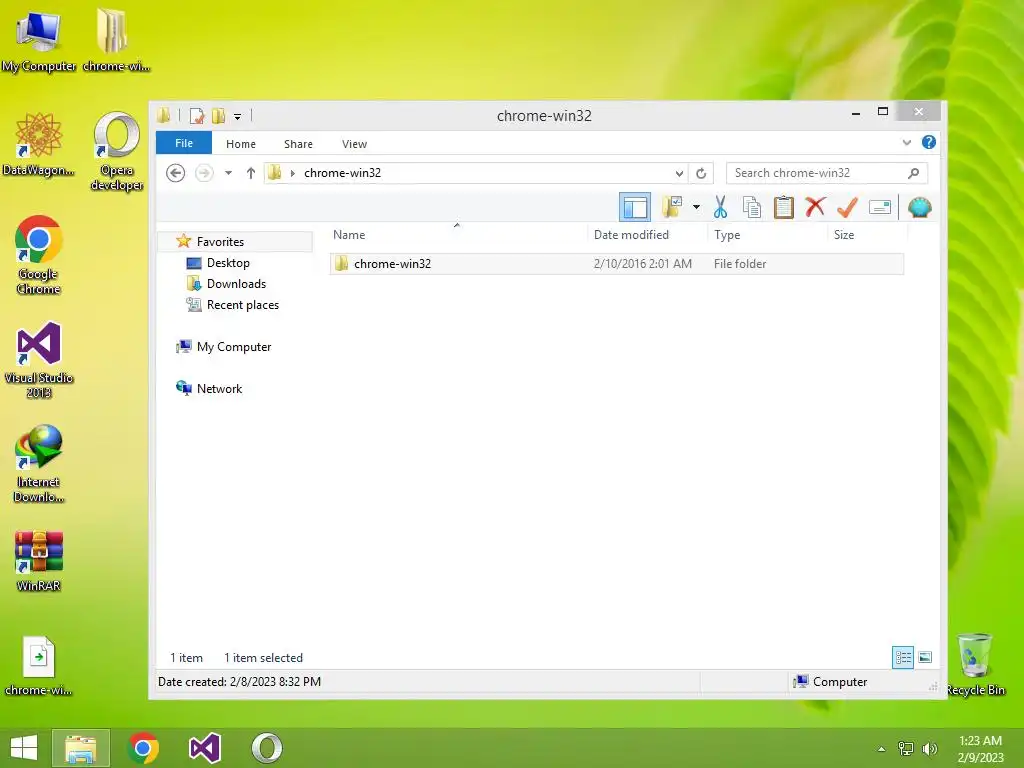Viewport: 1024px width, 768px height.
Task: Open Customize Quick Access Toolbar dropdown
Action: (238, 117)
